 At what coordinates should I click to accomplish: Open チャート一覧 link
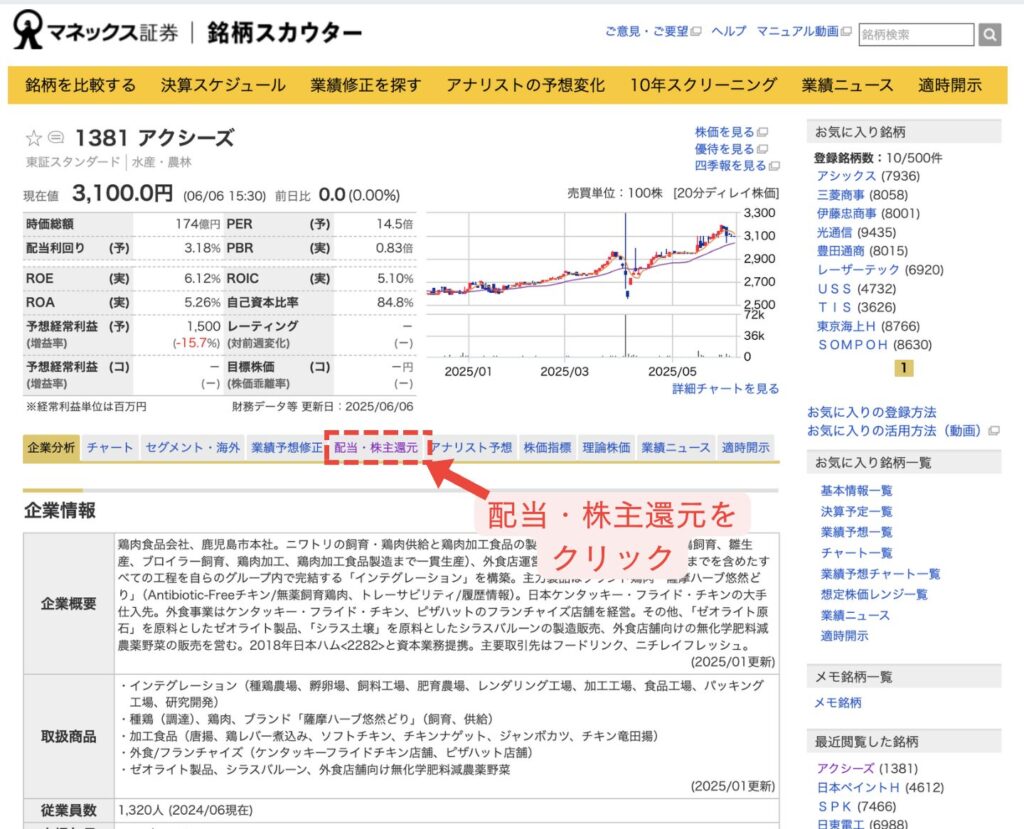pos(856,553)
